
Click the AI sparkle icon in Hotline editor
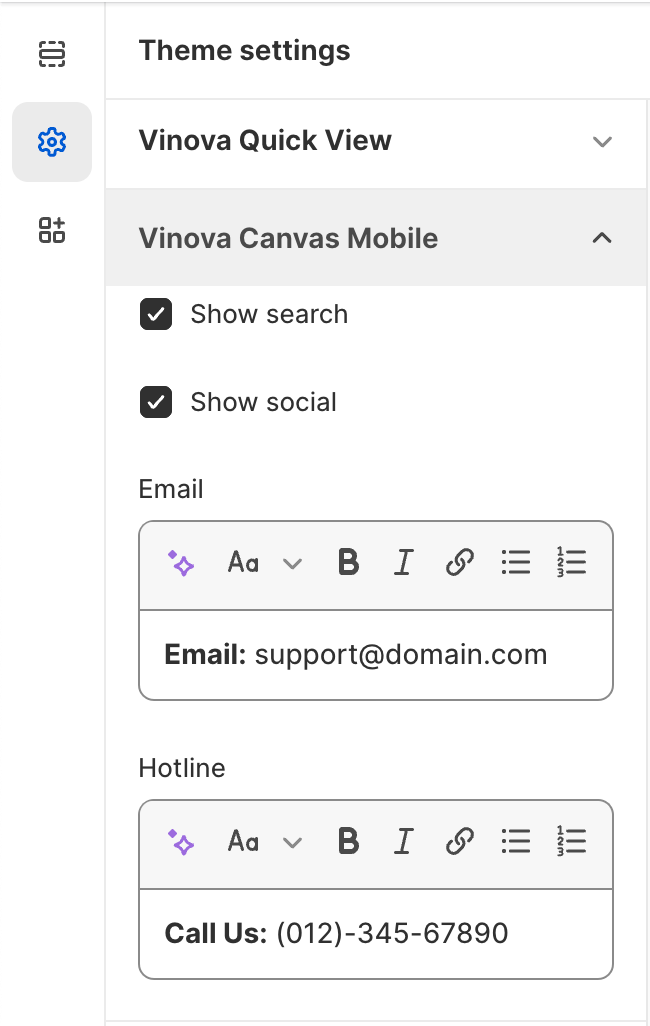pyautogui.click(x=181, y=842)
